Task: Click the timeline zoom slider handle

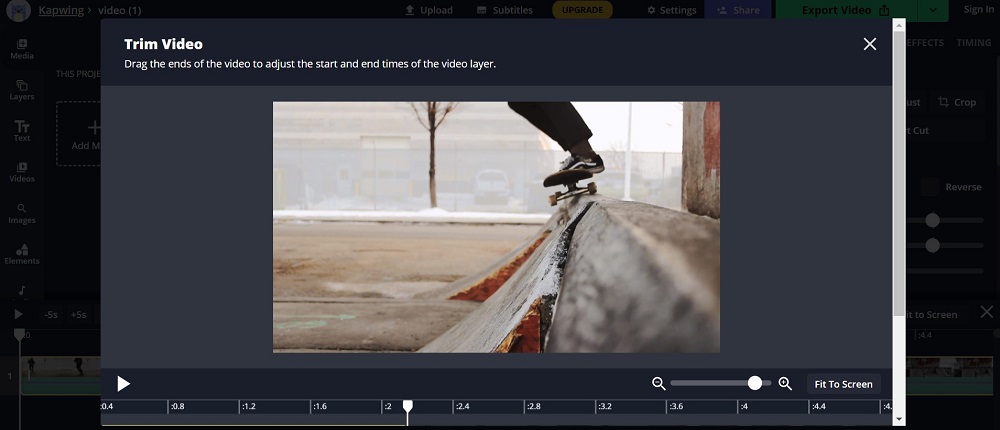Action: [x=755, y=383]
